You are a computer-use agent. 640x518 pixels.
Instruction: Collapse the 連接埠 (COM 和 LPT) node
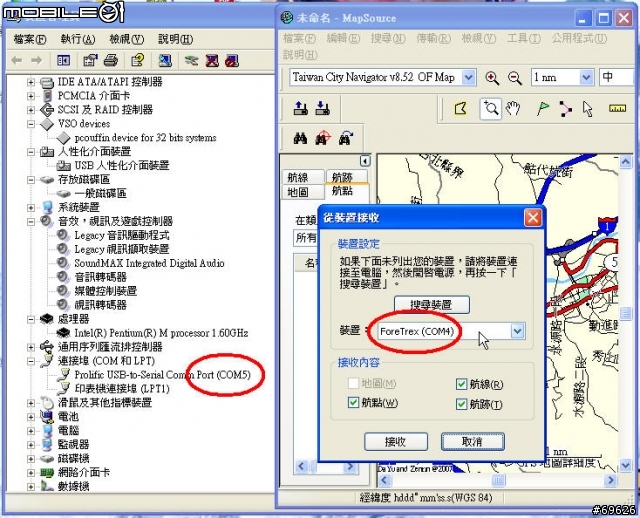pyautogui.click(x=31, y=361)
